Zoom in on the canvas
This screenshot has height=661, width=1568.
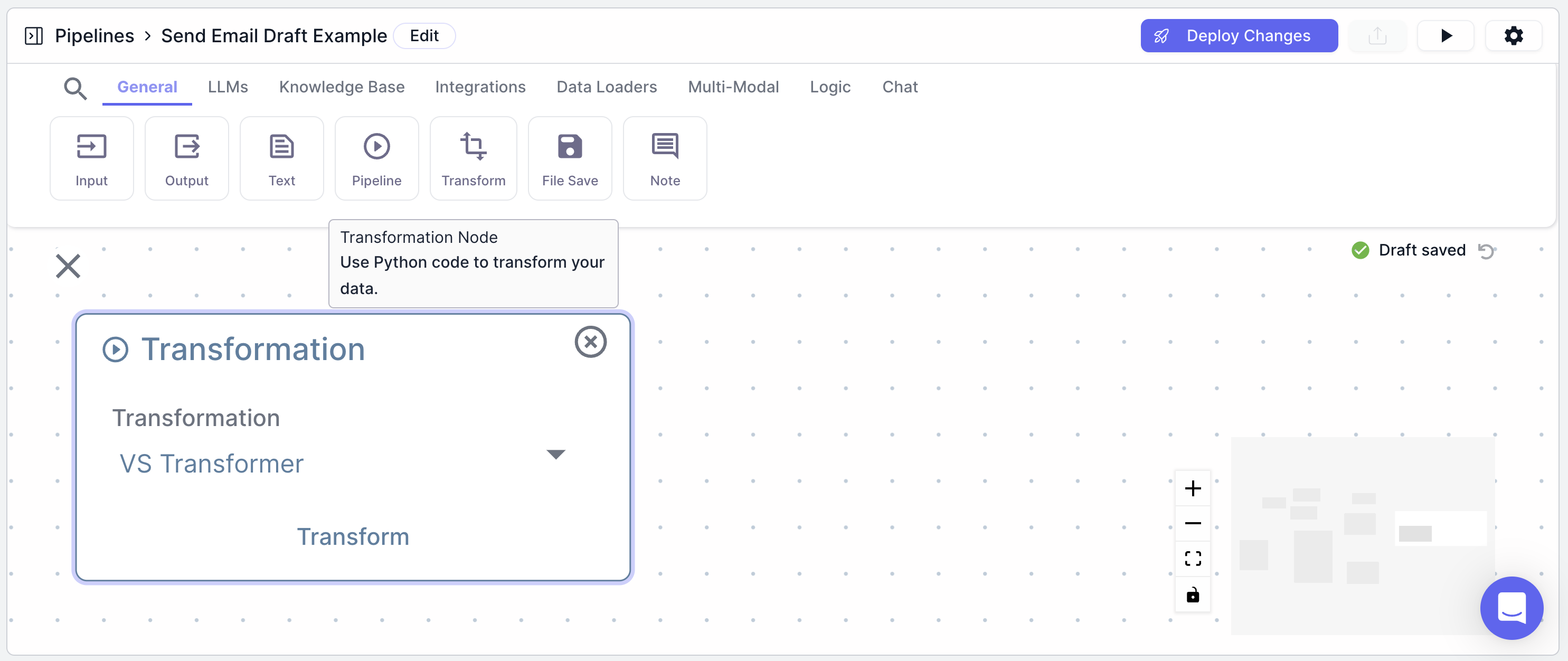pyautogui.click(x=1193, y=488)
